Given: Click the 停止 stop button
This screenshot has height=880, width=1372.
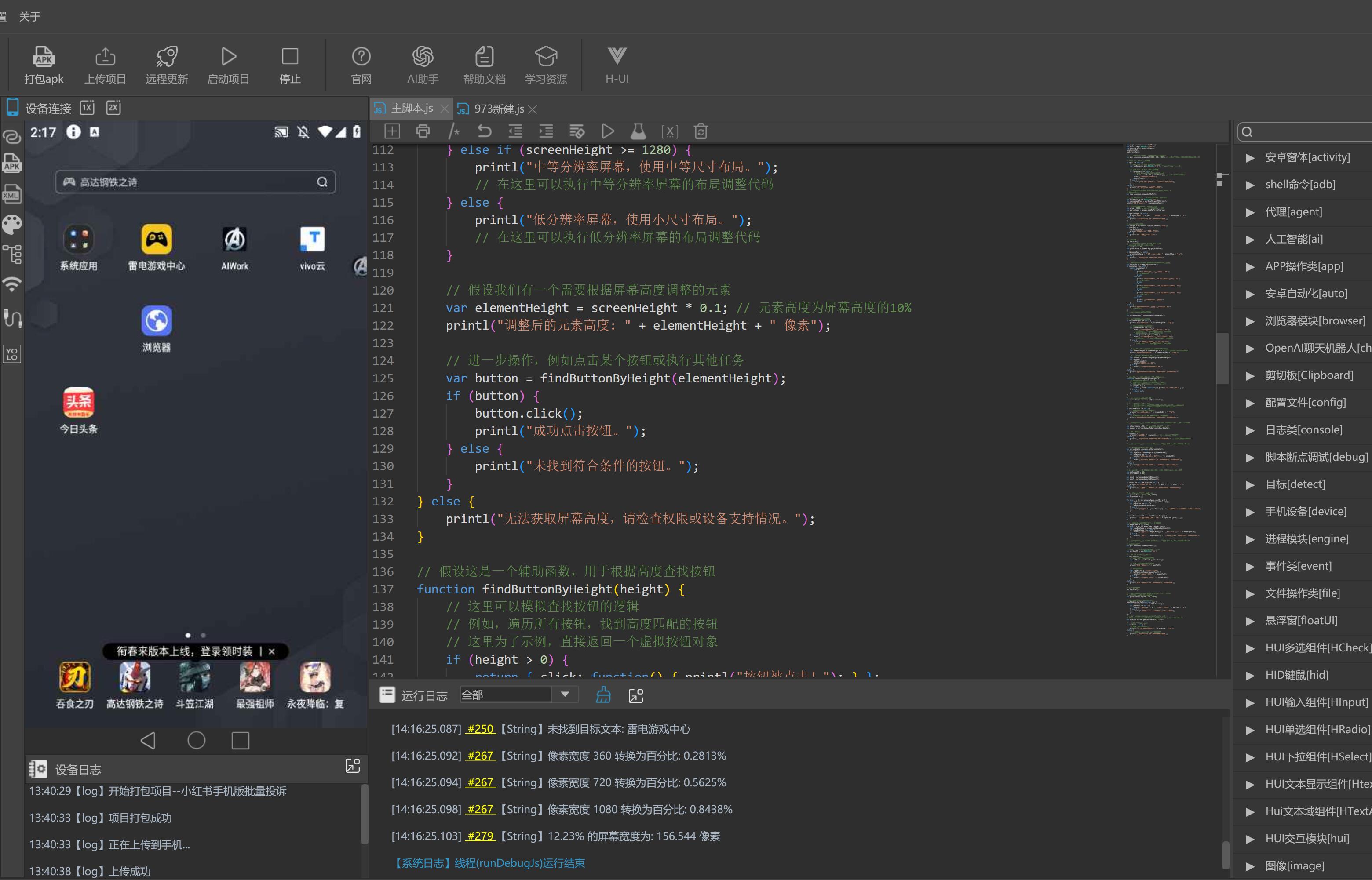Looking at the screenshot, I should (290, 56).
